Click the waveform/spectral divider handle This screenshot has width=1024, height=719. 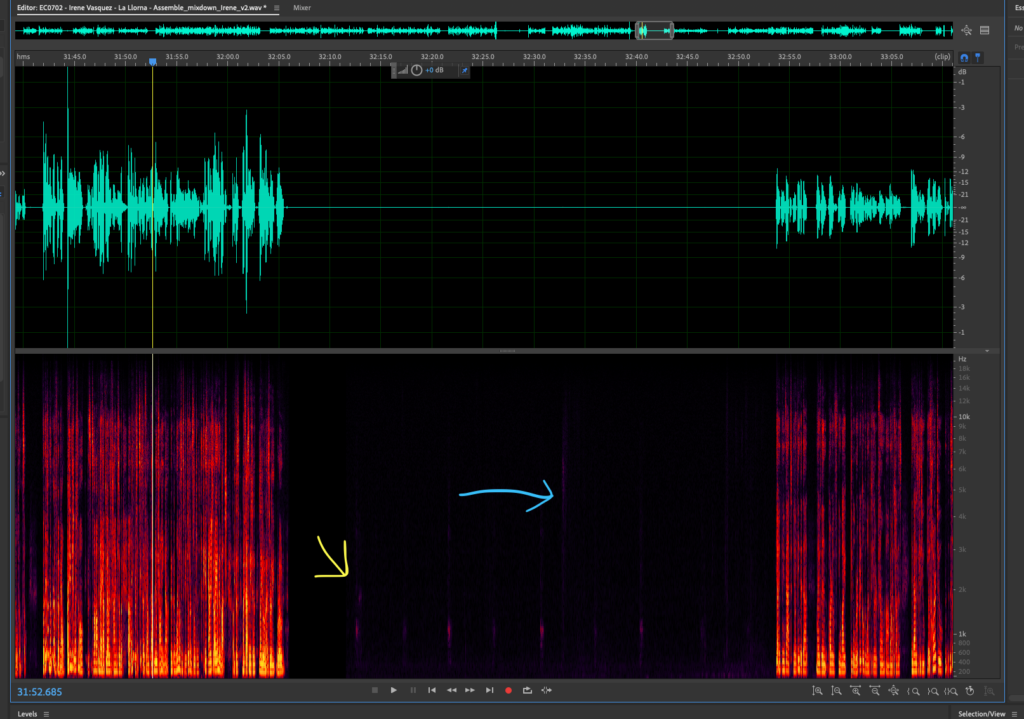click(x=507, y=351)
